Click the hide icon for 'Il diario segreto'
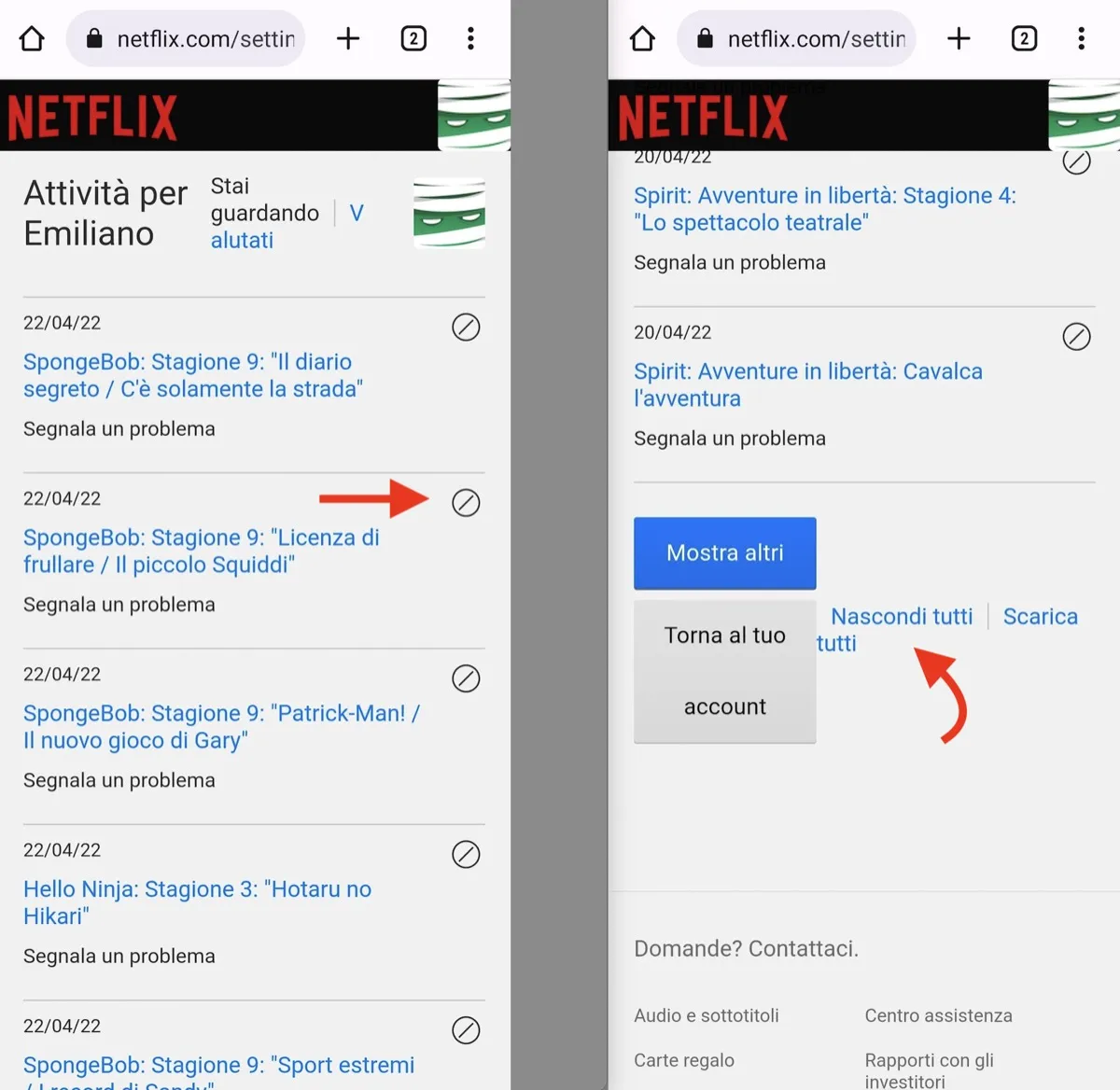Image resolution: width=1120 pixels, height=1090 pixels. click(x=466, y=327)
